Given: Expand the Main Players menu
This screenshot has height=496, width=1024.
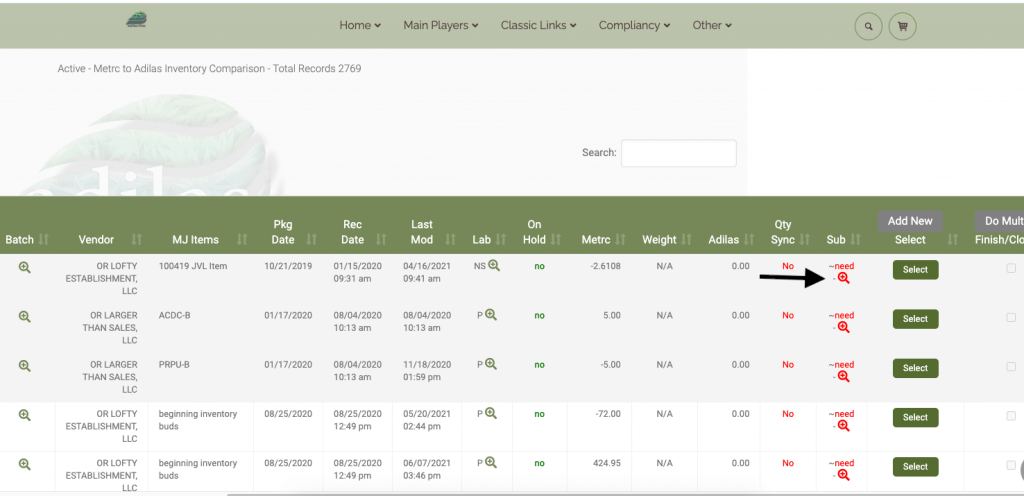Looking at the screenshot, I should (x=441, y=25).
